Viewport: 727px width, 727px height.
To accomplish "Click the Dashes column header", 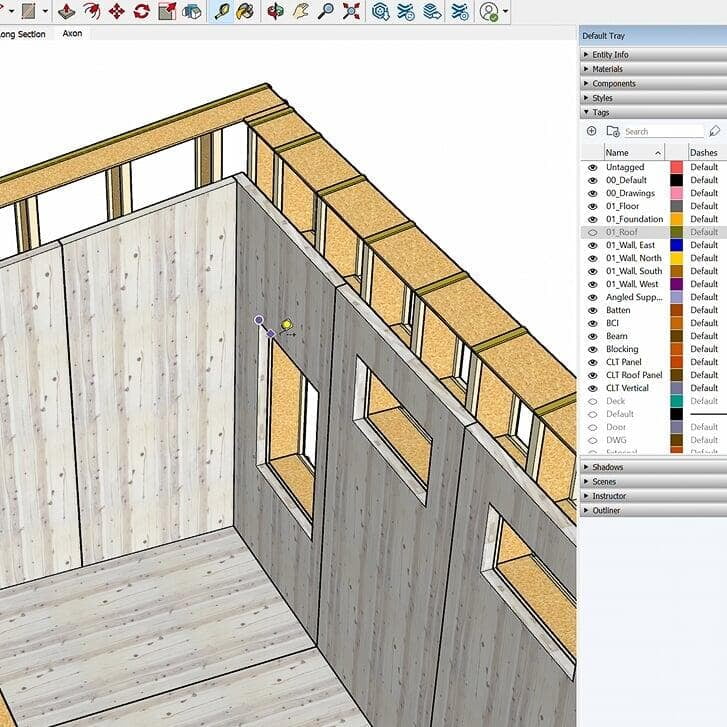I will tap(704, 152).
